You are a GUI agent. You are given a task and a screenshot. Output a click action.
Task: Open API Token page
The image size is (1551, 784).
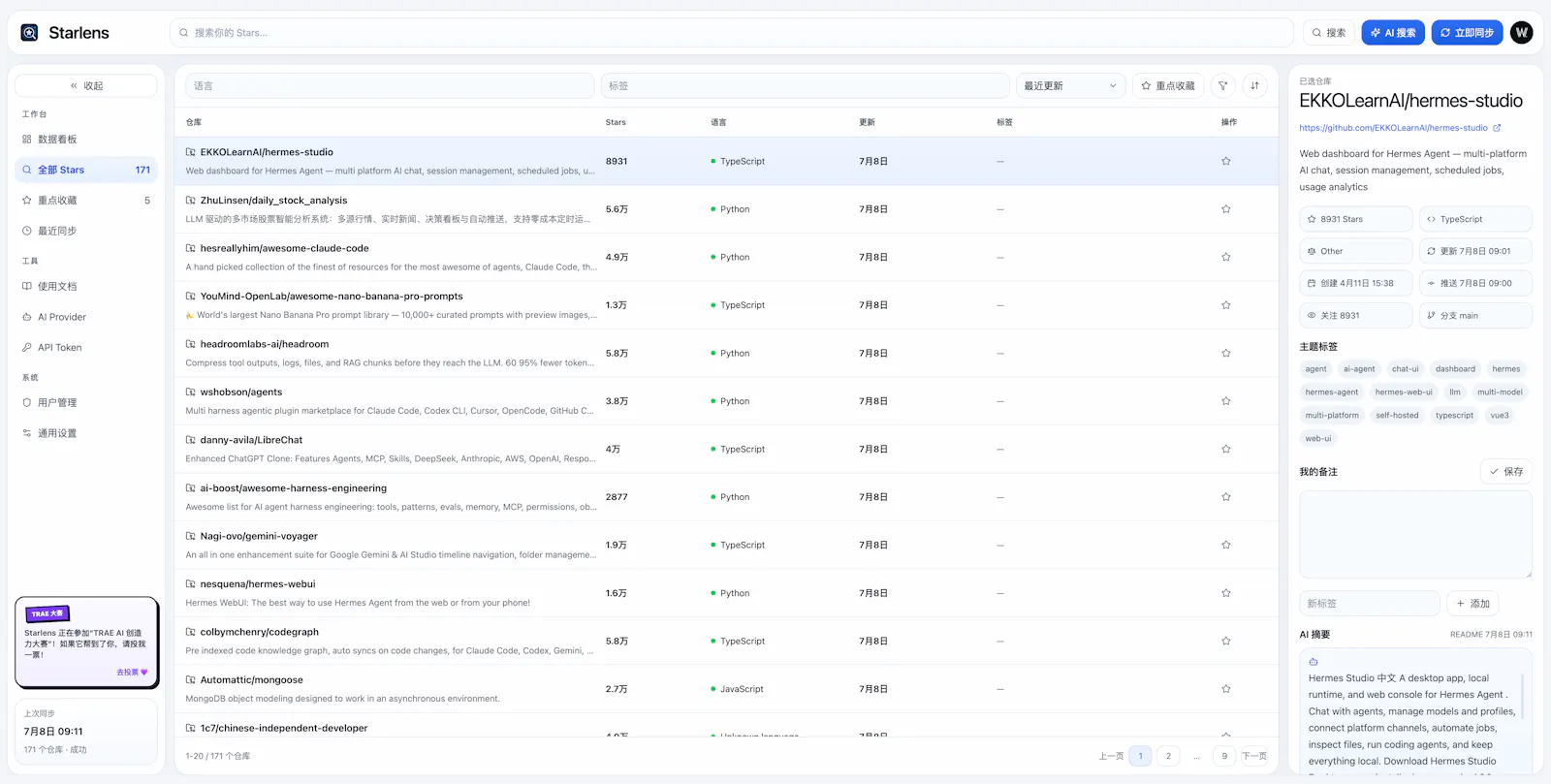pyautogui.click(x=86, y=348)
